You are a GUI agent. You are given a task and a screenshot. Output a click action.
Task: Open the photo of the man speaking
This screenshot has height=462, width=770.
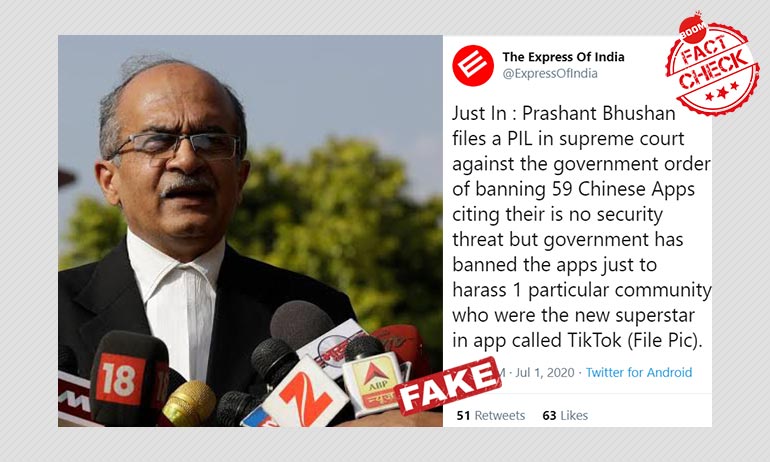(x=250, y=231)
